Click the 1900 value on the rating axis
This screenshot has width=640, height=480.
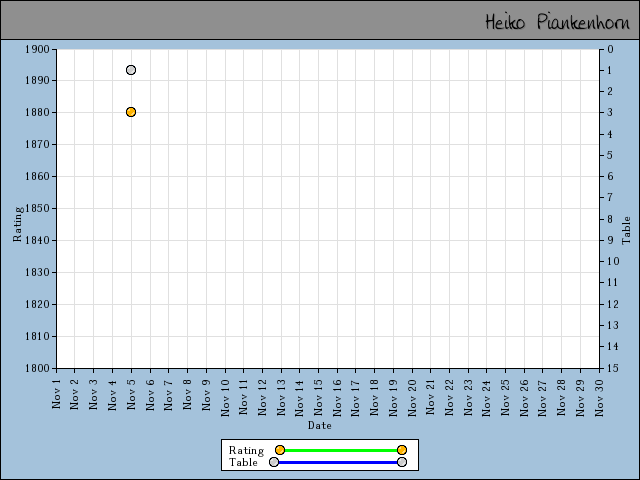tap(38, 48)
